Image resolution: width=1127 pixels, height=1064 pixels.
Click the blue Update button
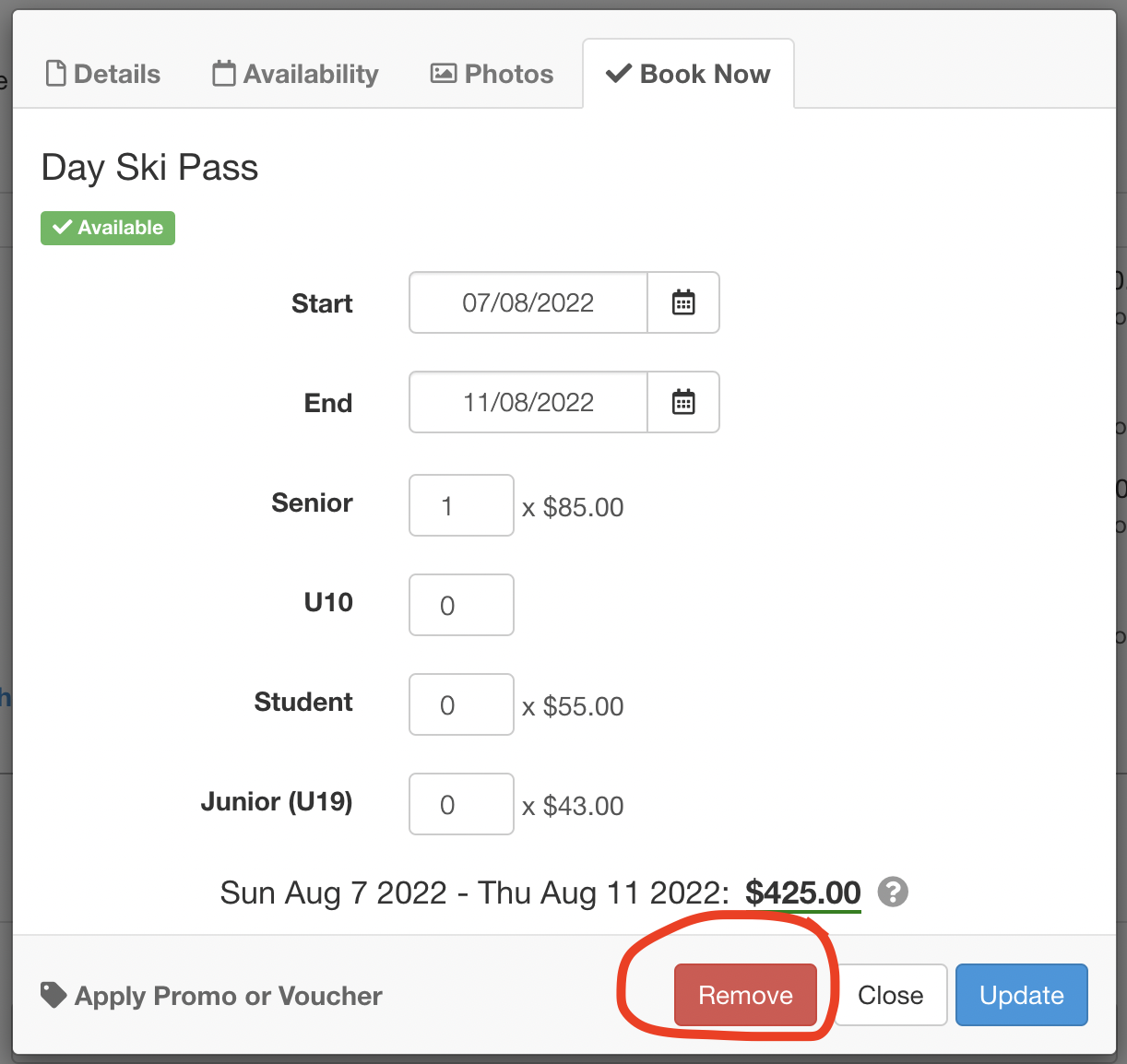tap(1022, 995)
